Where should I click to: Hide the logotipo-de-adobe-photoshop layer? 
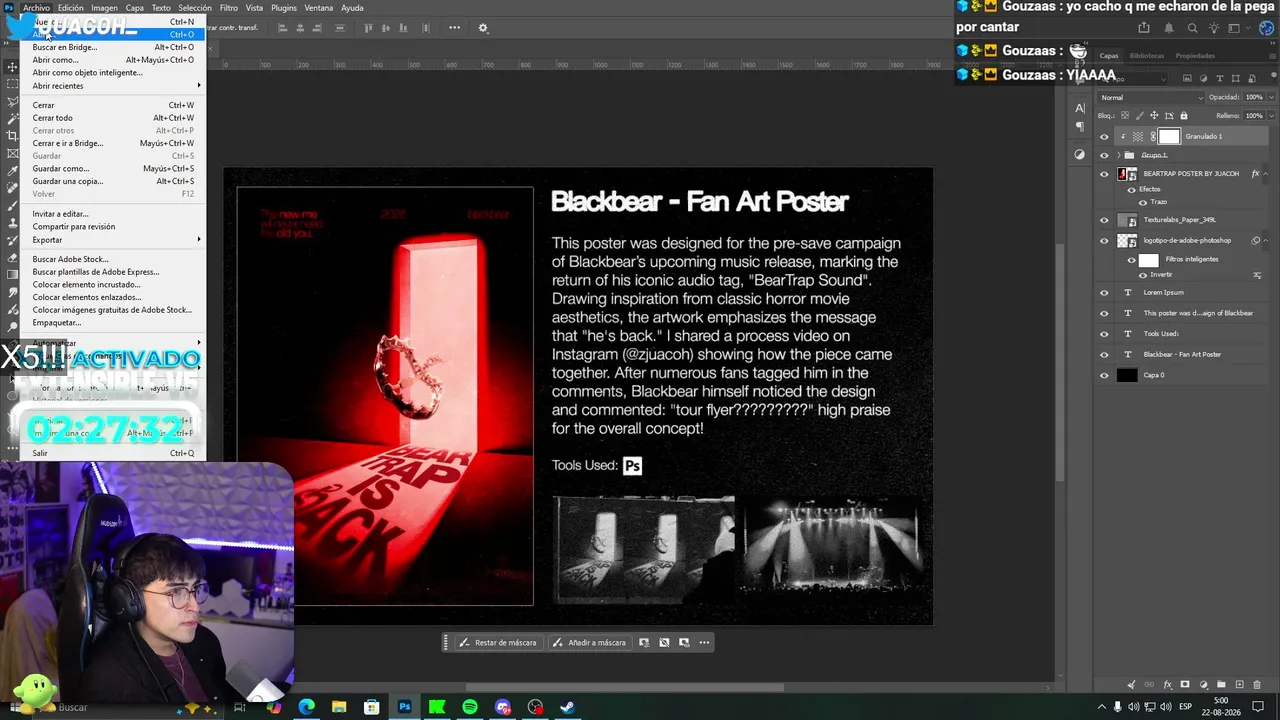(x=1104, y=241)
